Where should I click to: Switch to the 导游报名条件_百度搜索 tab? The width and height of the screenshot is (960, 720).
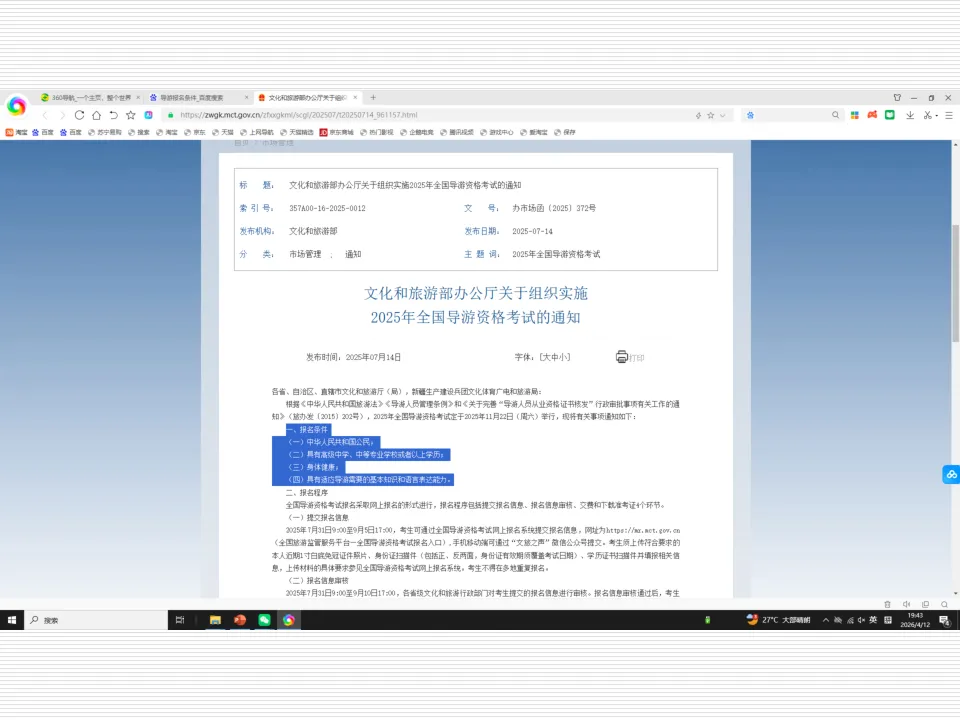(190, 98)
